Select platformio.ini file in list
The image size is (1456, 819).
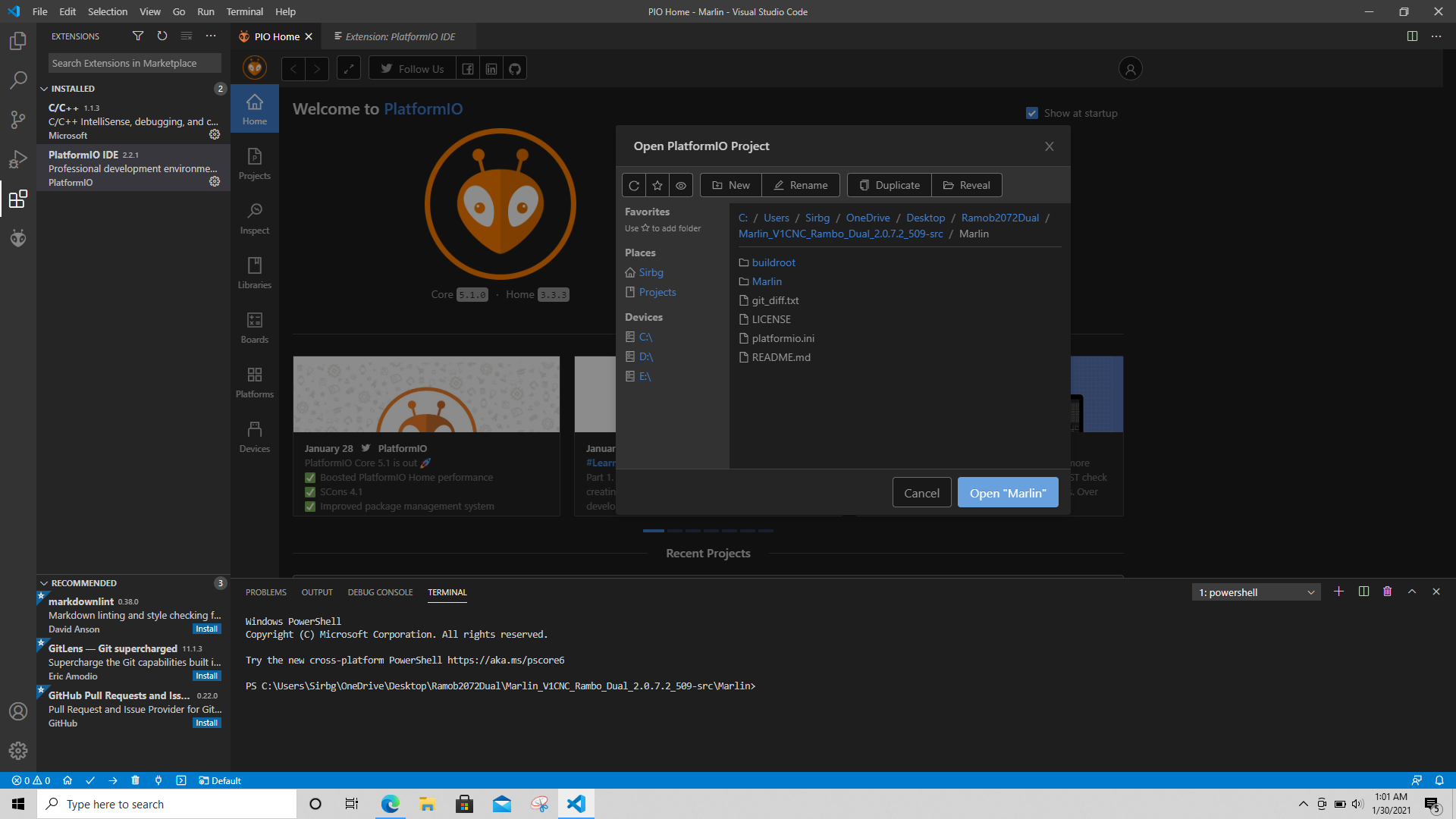click(783, 338)
